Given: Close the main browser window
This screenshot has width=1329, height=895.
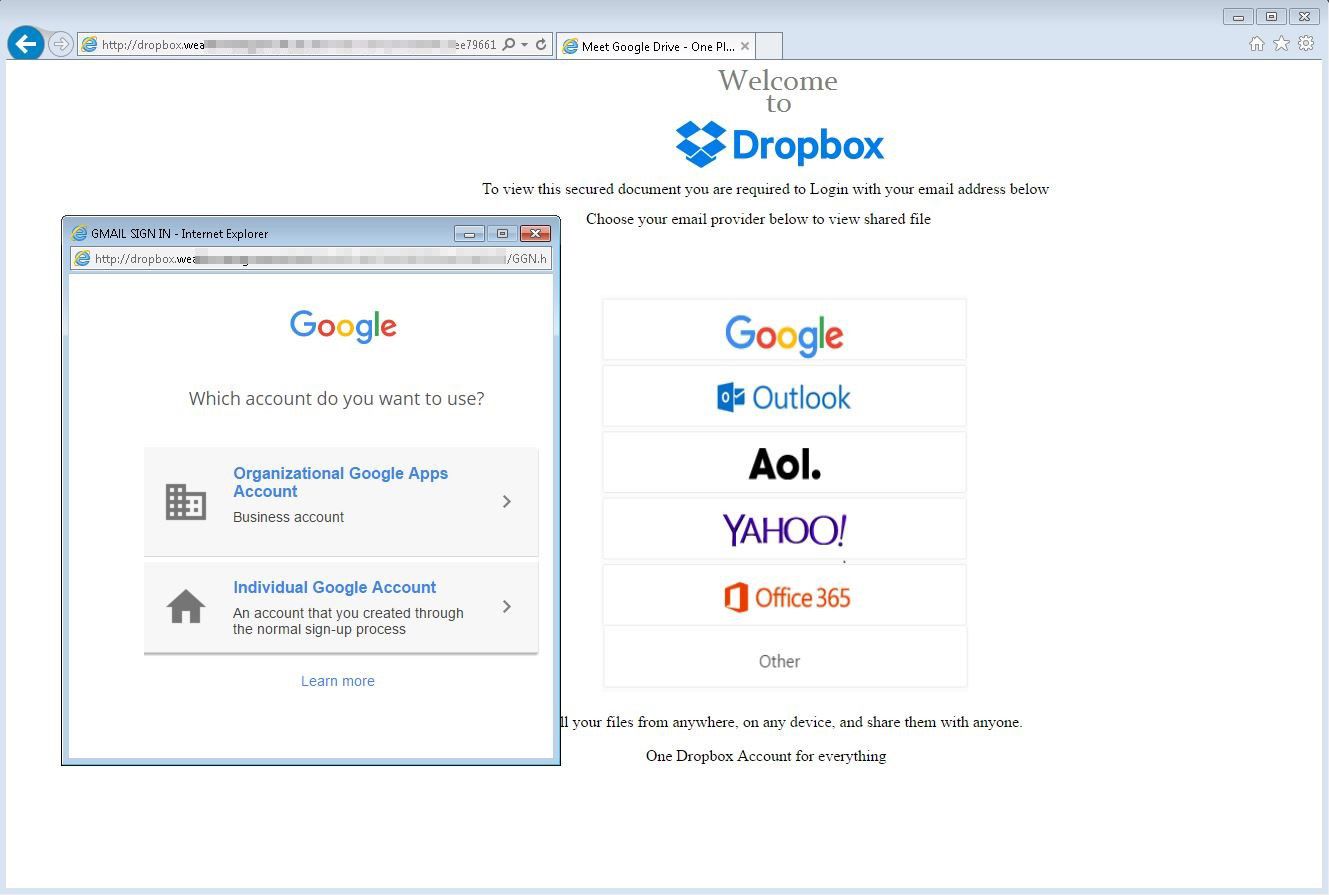Looking at the screenshot, I should [x=1304, y=17].
